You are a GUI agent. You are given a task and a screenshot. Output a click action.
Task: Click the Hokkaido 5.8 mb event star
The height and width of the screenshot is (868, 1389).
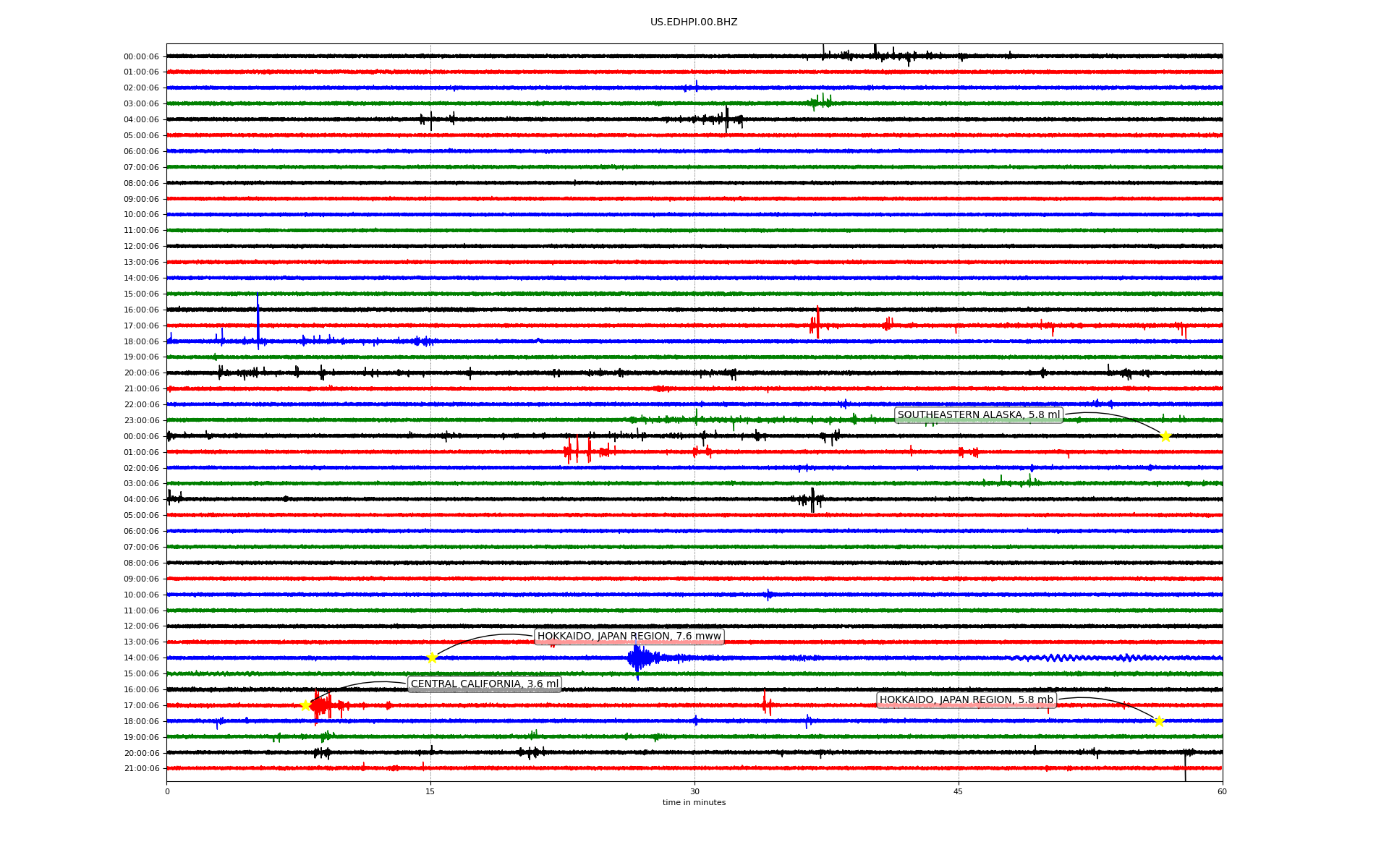[x=1159, y=721]
